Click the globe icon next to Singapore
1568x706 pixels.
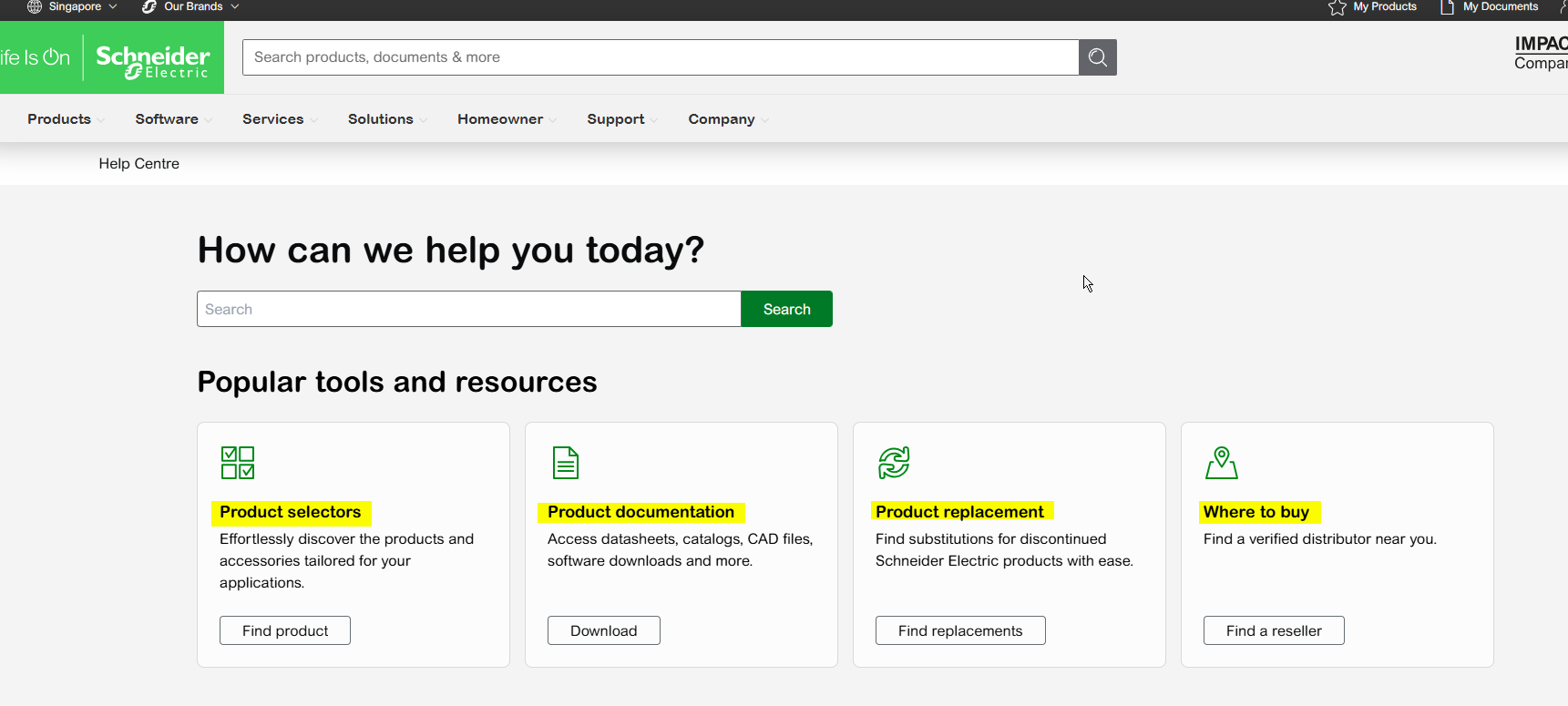point(35,6)
